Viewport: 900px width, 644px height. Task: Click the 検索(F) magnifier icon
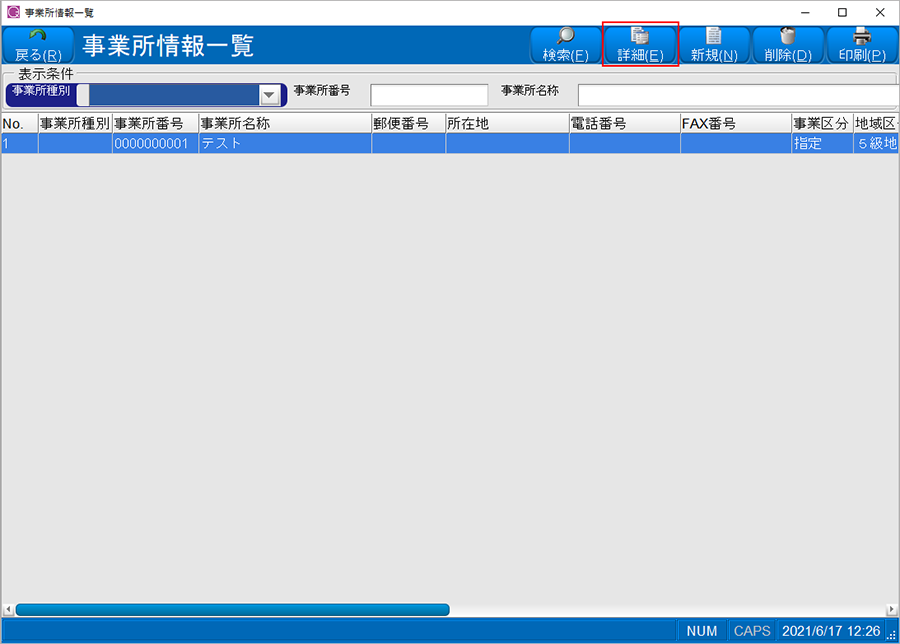[565, 37]
